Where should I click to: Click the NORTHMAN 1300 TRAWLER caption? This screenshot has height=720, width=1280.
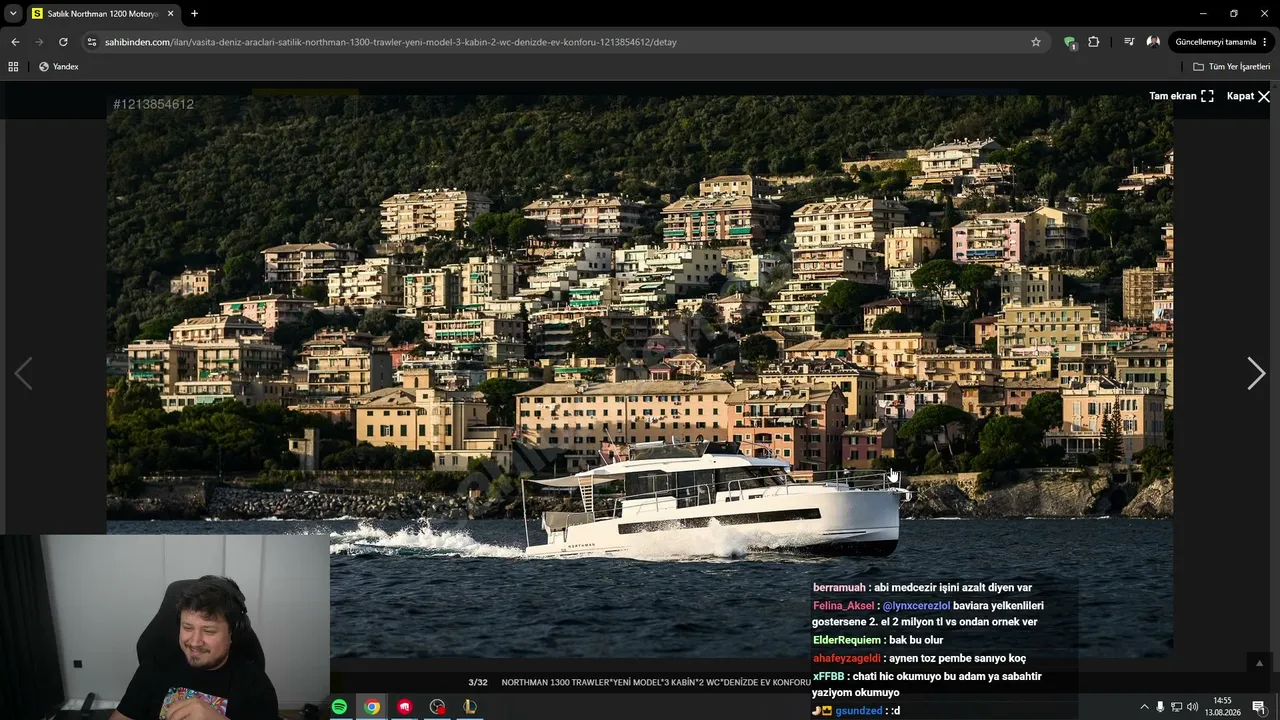(x=656, y=683)
